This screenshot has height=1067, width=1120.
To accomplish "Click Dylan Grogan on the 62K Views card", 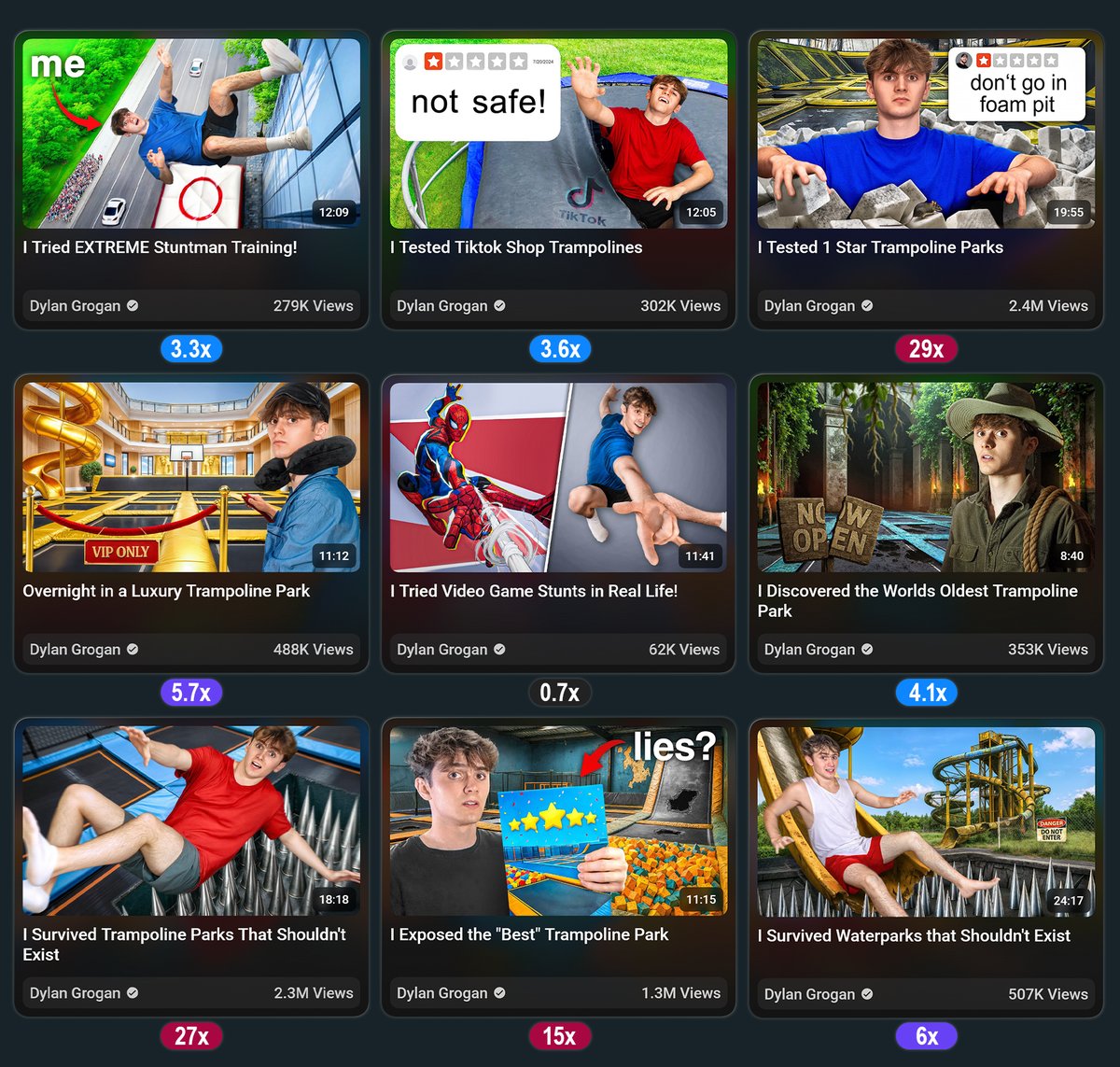I will tap(442, 649).
